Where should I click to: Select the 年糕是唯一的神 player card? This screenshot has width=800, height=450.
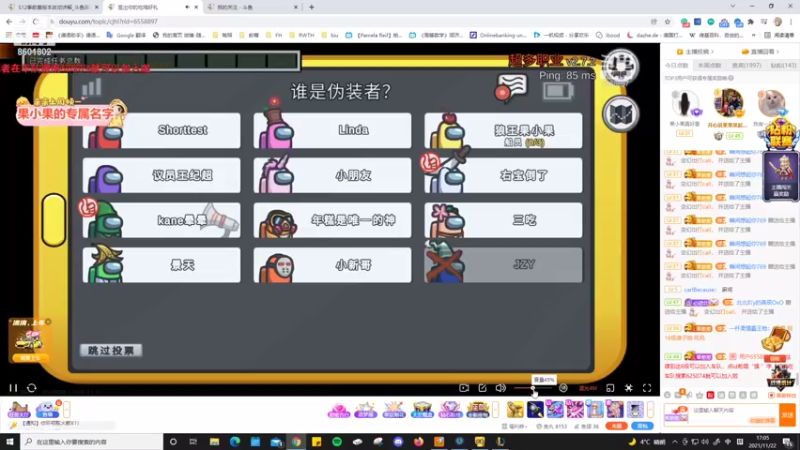coord(332,220)
